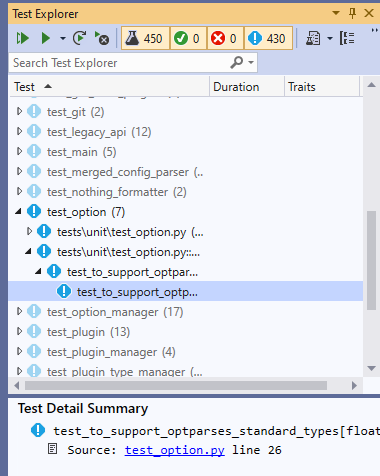
Task: Click the Test Detail Summary status icon
Action: tap(38, 430)
